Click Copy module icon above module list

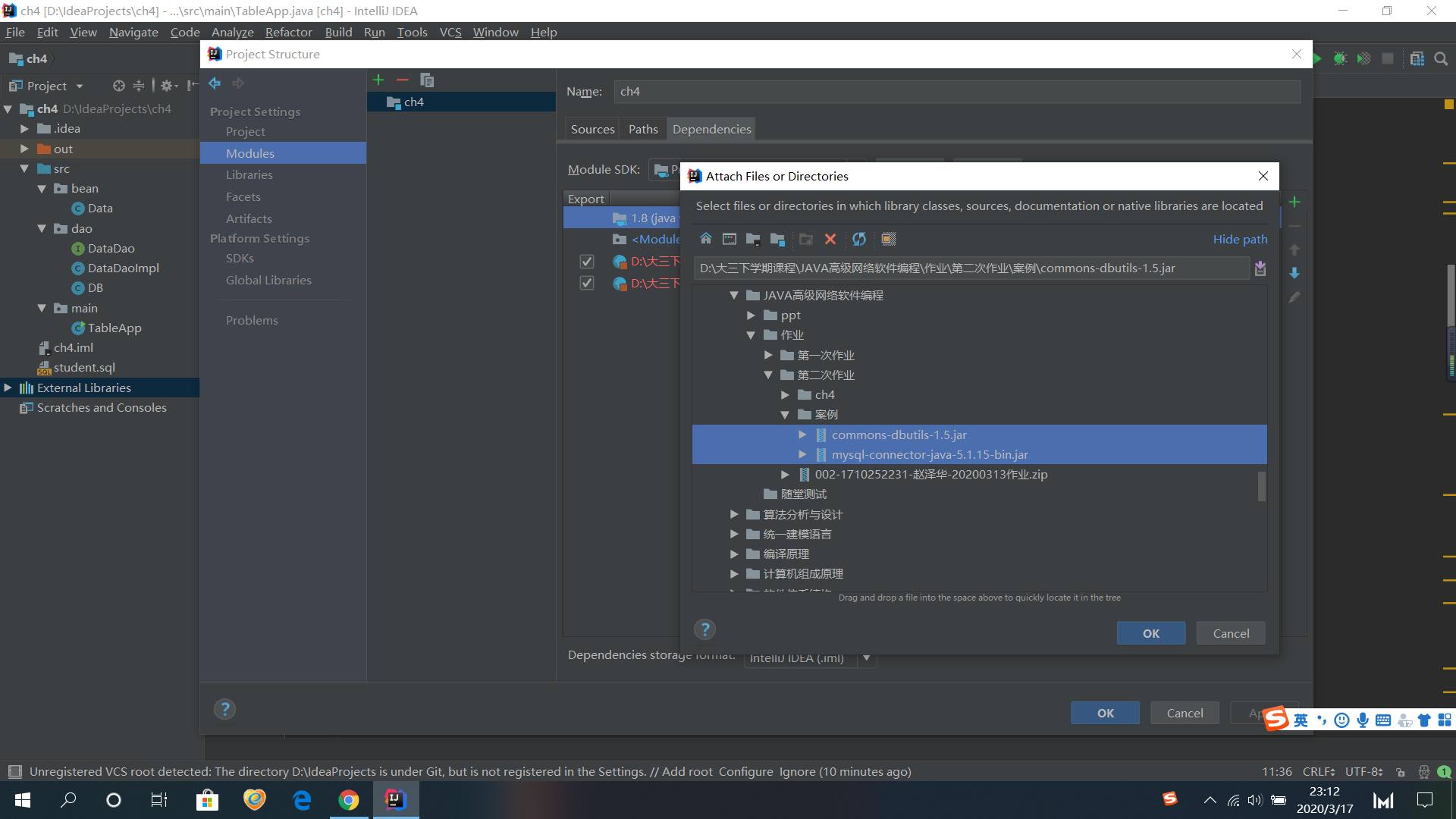pos(427,80)
